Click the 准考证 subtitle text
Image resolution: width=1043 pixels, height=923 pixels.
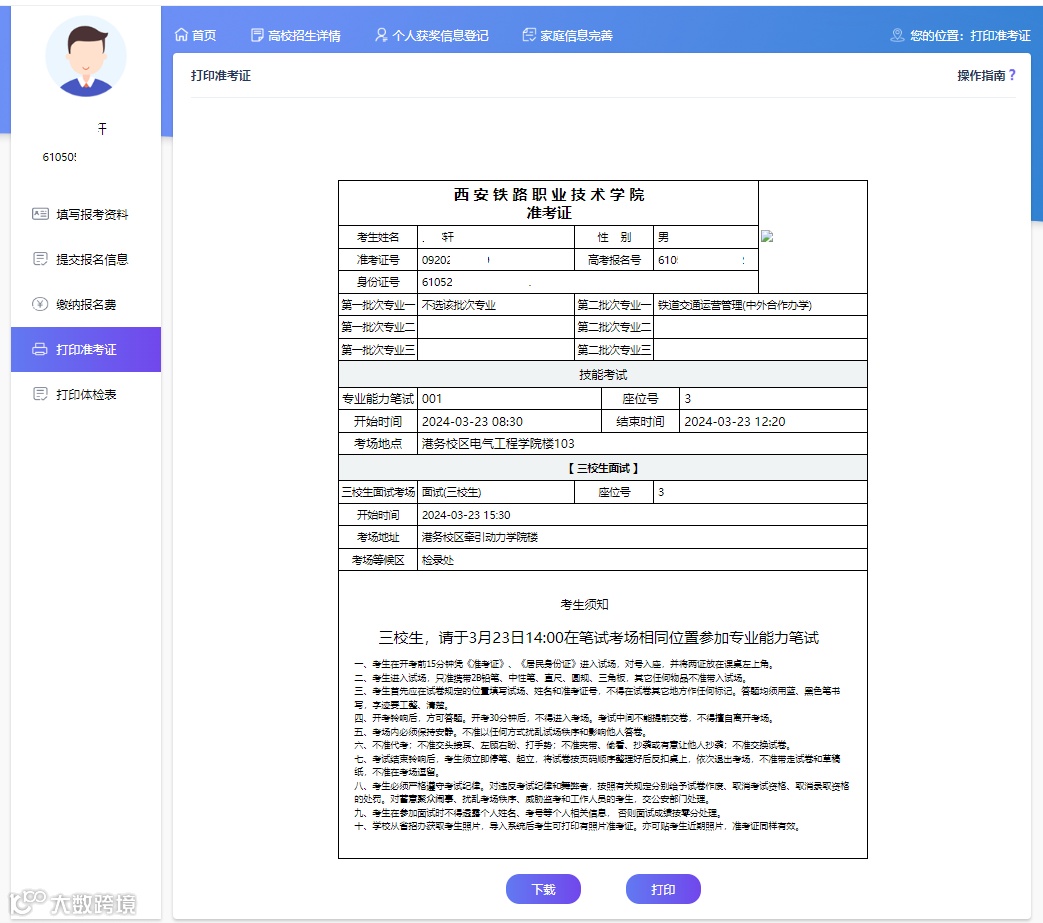tap(549, 213)
